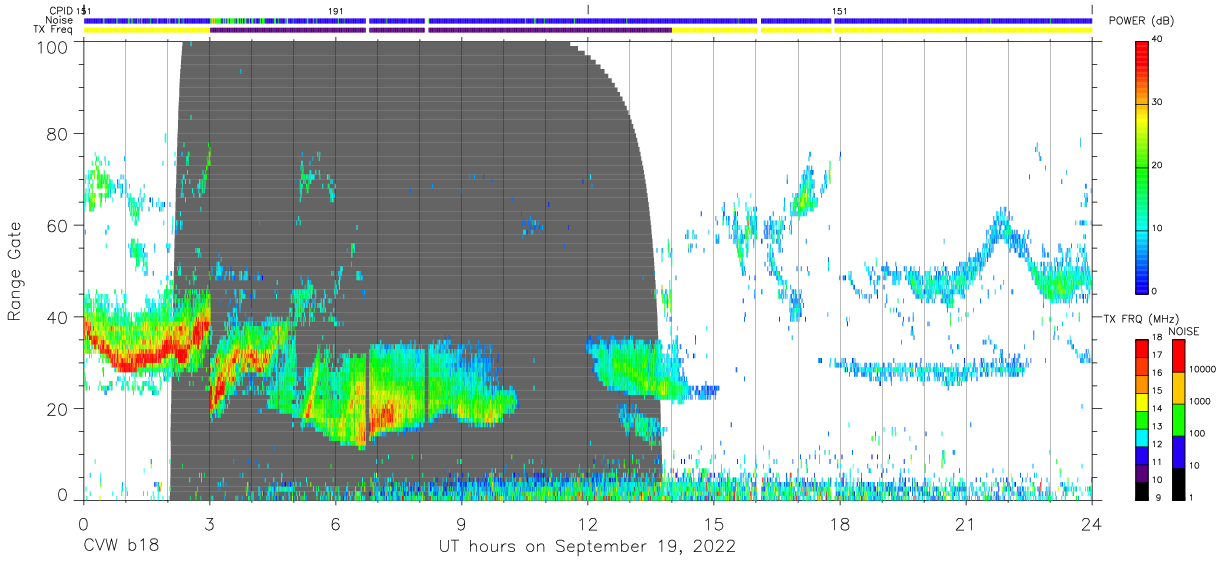
Task: Click the "Noise" row label at top
Action: pyautogui.click(x=59, y=20)
